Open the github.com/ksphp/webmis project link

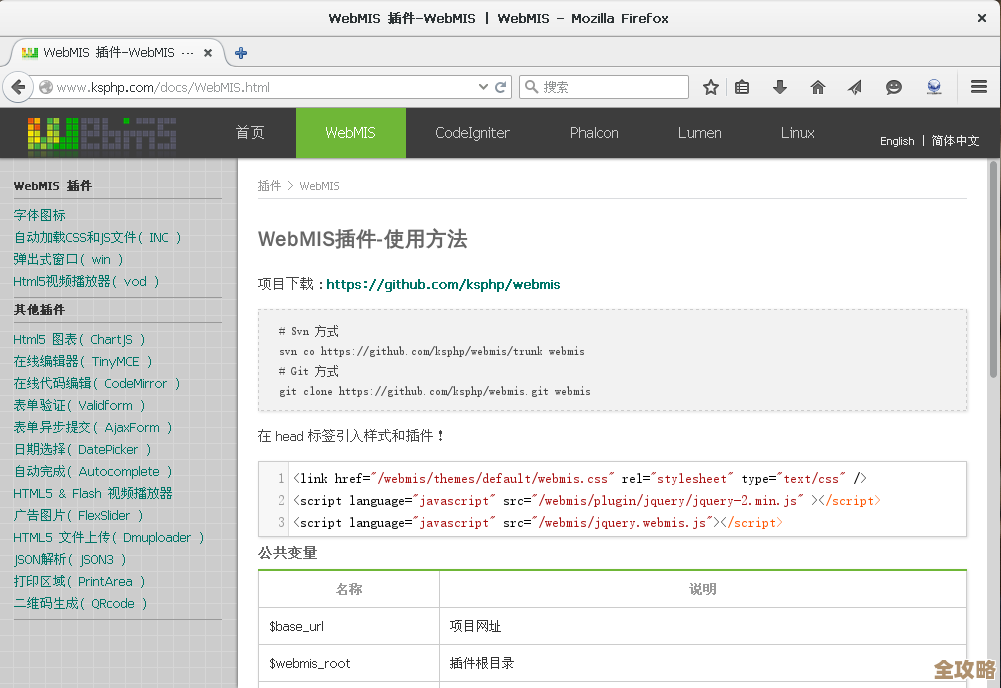coord(443,284)
